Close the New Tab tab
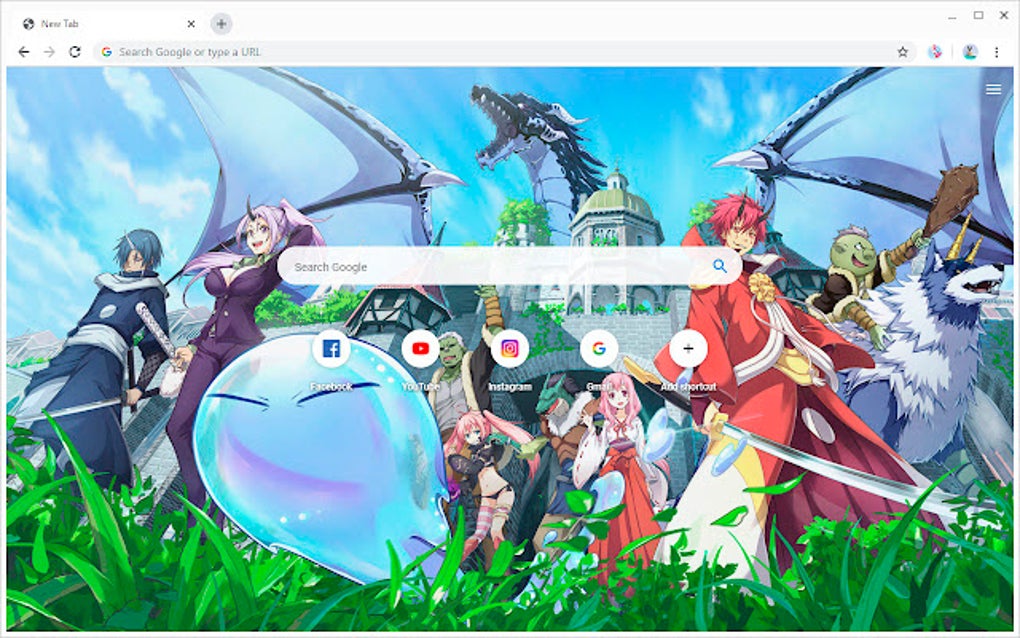The width and height of the screenshot is (1020, 638). click(x=191, y=24)
